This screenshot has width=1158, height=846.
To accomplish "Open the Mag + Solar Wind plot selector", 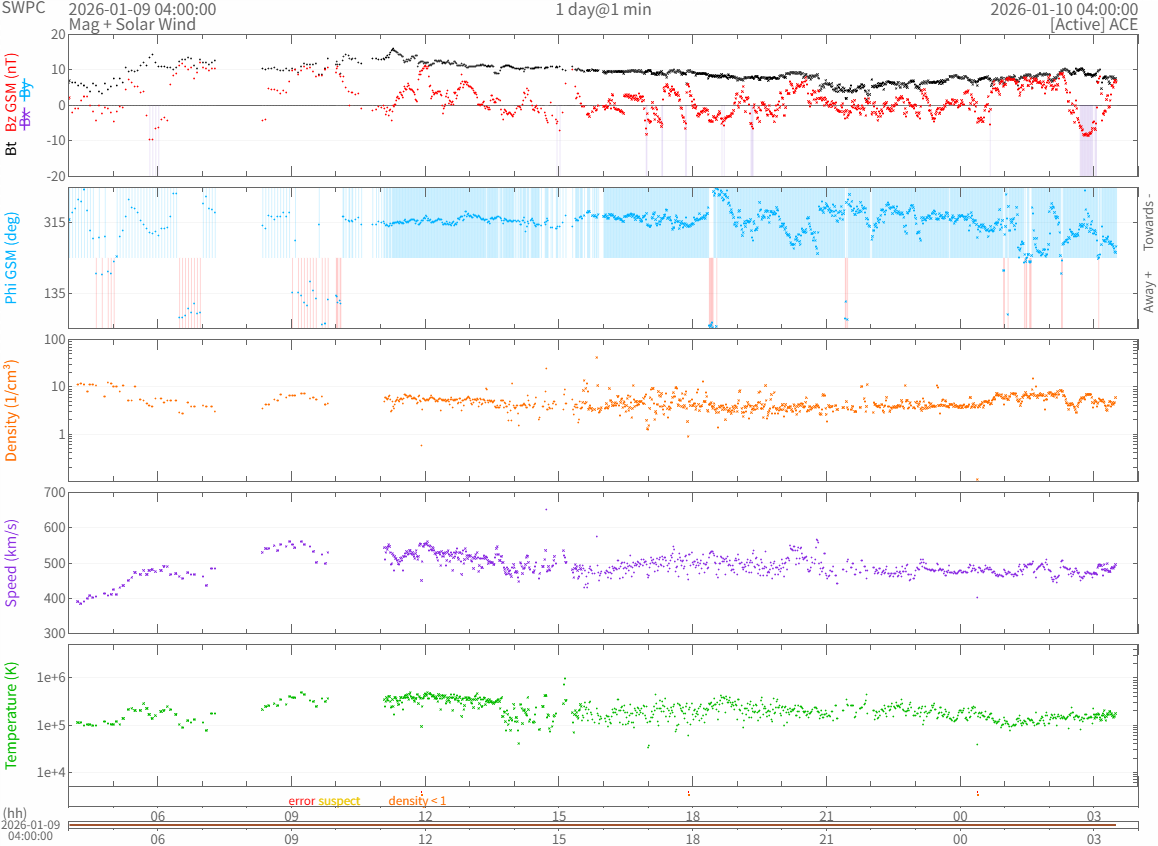I will 132,24.
